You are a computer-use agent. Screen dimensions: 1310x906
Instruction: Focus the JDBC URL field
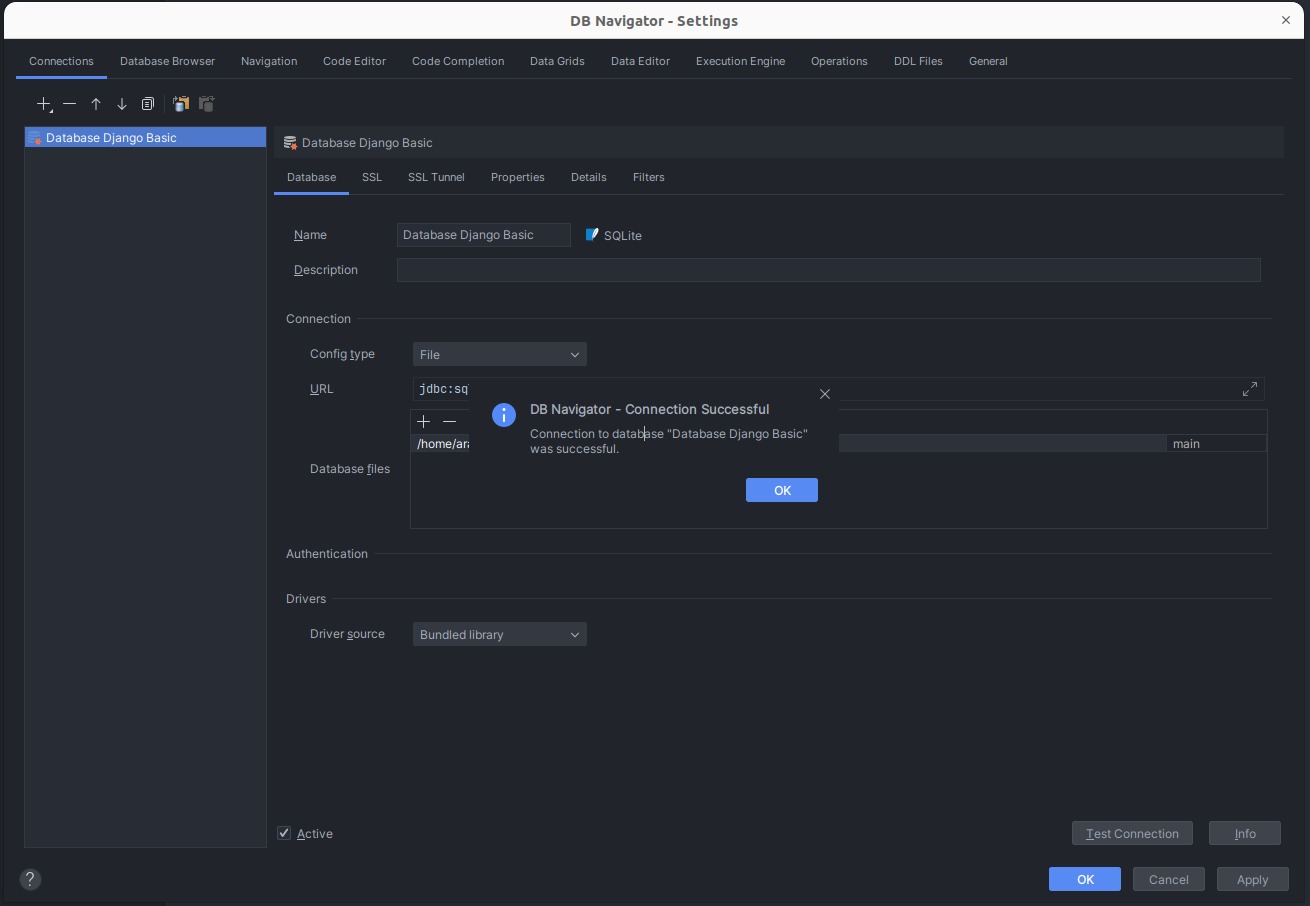[x=838, y=389]
